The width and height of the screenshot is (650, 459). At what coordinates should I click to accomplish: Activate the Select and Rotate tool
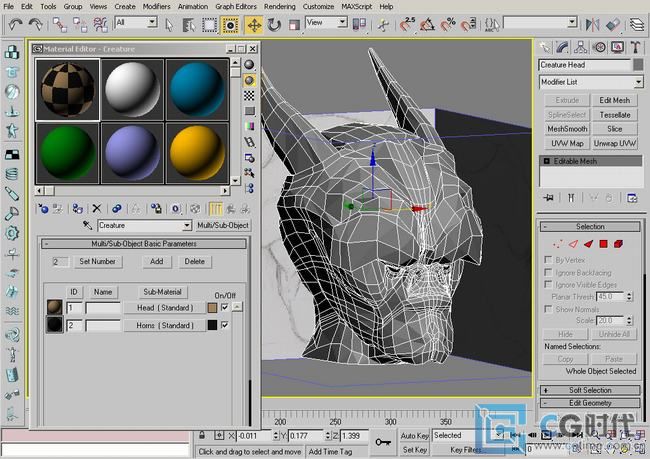click(274, 25)
